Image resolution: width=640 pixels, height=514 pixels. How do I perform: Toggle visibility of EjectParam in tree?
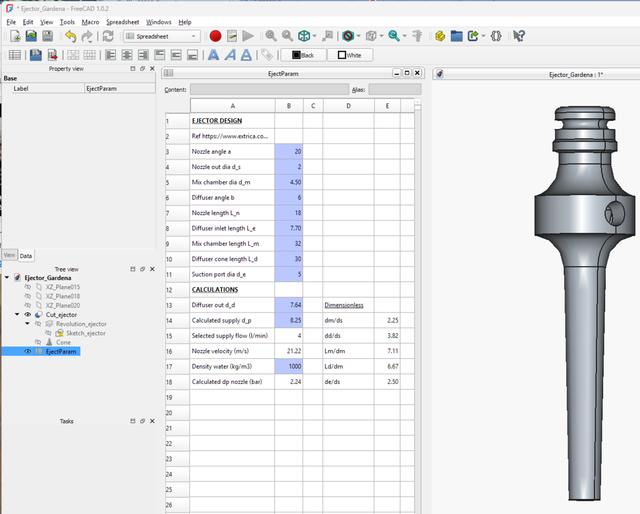point(28,352)
